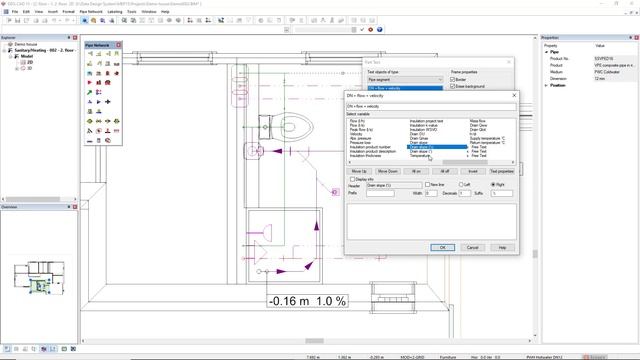Select 'Mass flow' in the variable list

click(x=478, y=121)
